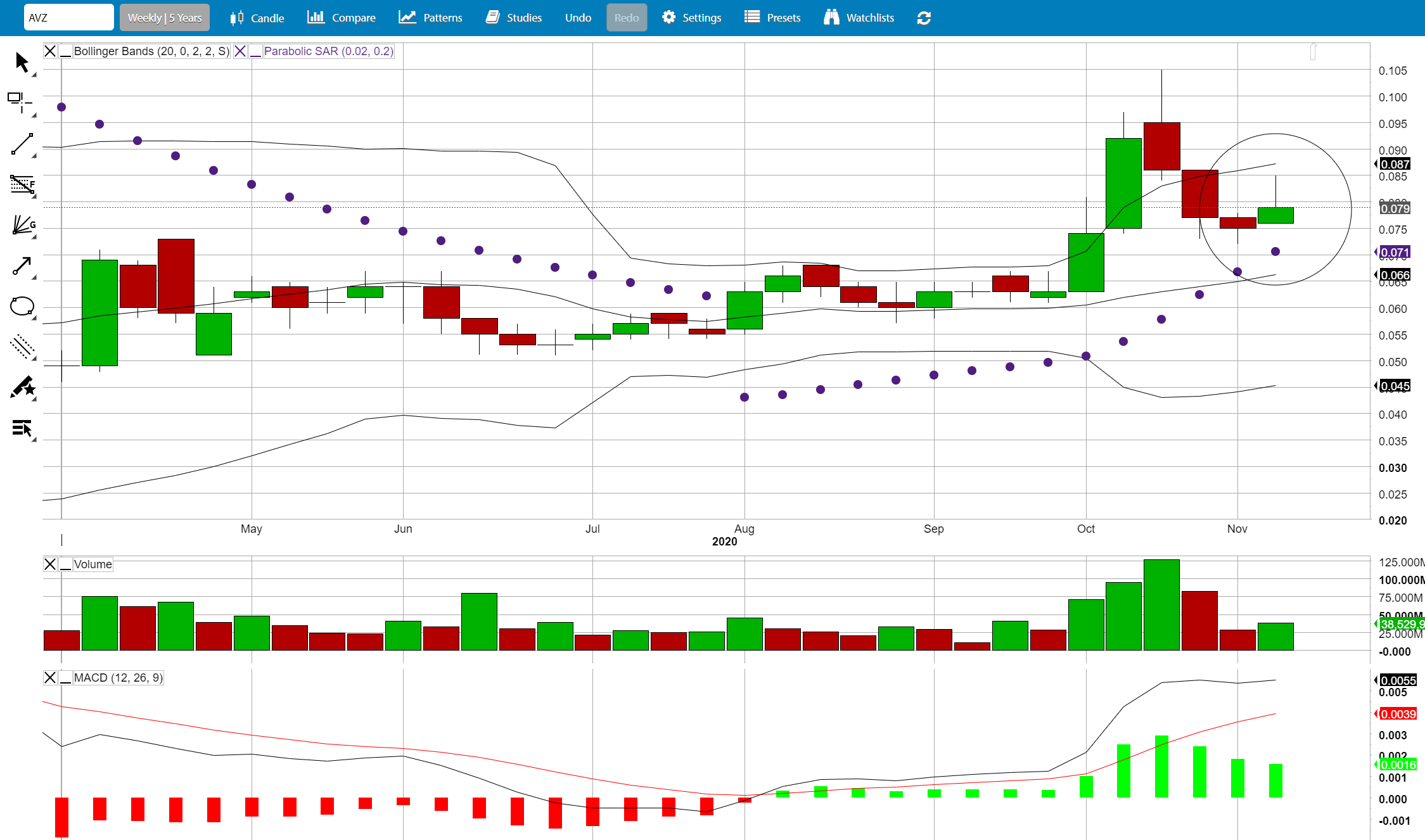This screenshot has height=840, width=1425.
Task: Select the arrow annotation tool
Action: pos(22,266)
